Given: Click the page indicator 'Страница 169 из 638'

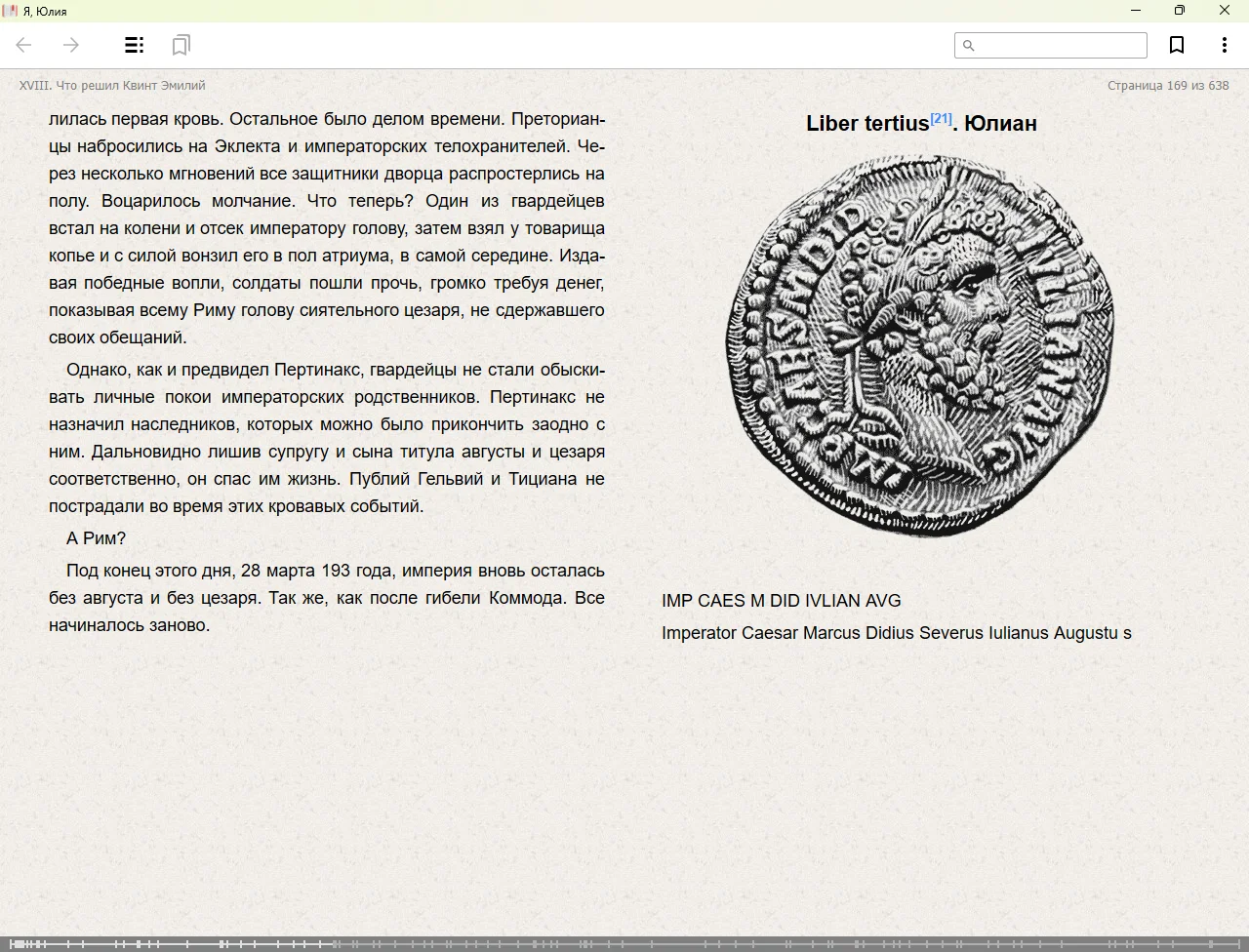Looking at the screenshot, I should click(1168, 86).
